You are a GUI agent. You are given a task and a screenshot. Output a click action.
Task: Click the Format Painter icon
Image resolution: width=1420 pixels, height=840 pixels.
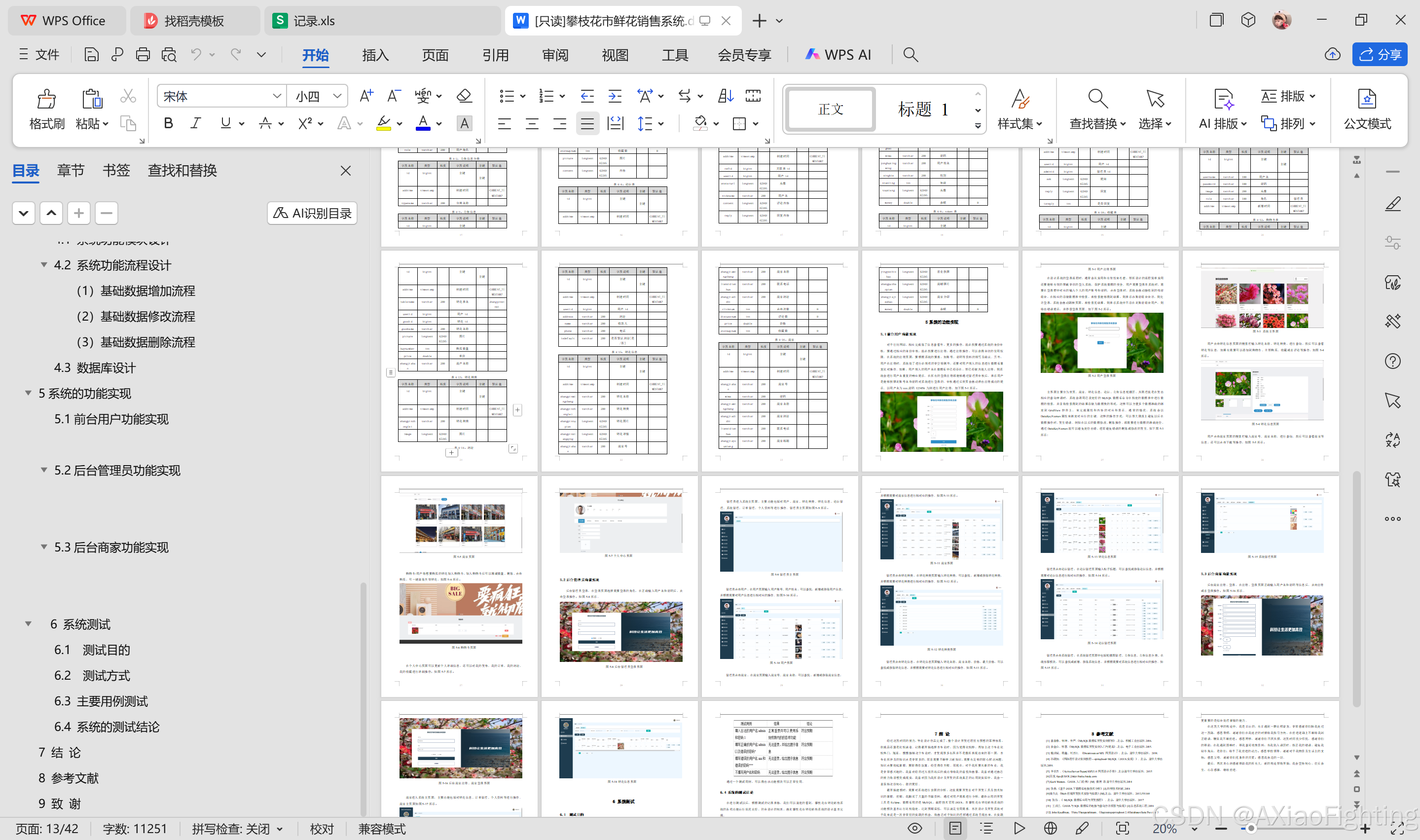tap(46, 100)
